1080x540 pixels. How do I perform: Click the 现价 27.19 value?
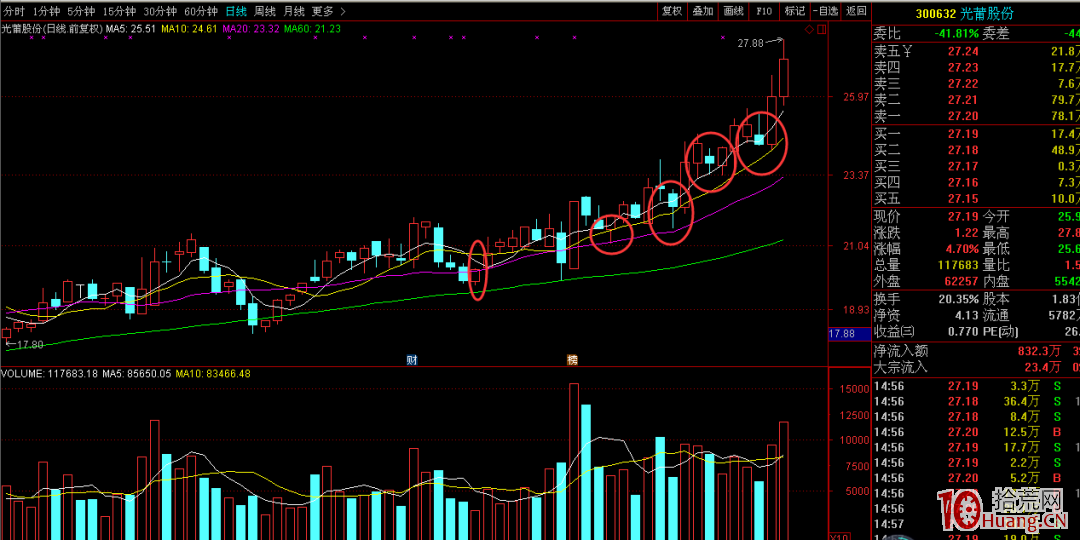tap(962, 216)
